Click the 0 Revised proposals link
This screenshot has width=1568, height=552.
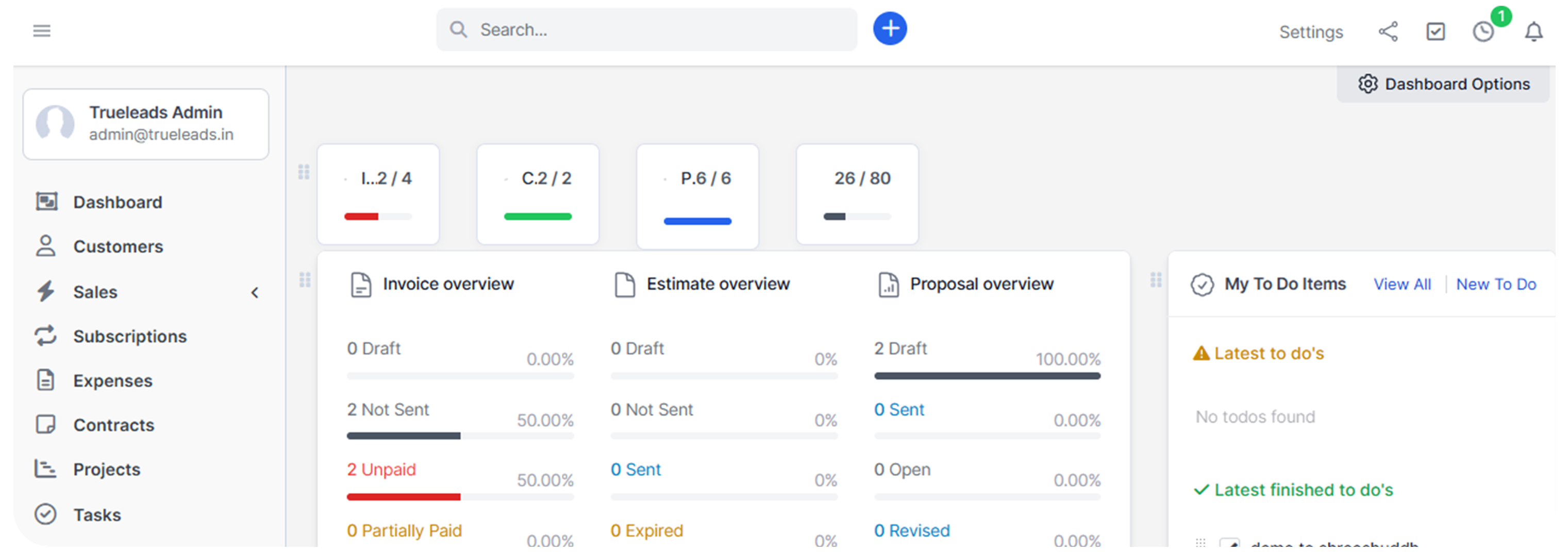coord(912,531)
